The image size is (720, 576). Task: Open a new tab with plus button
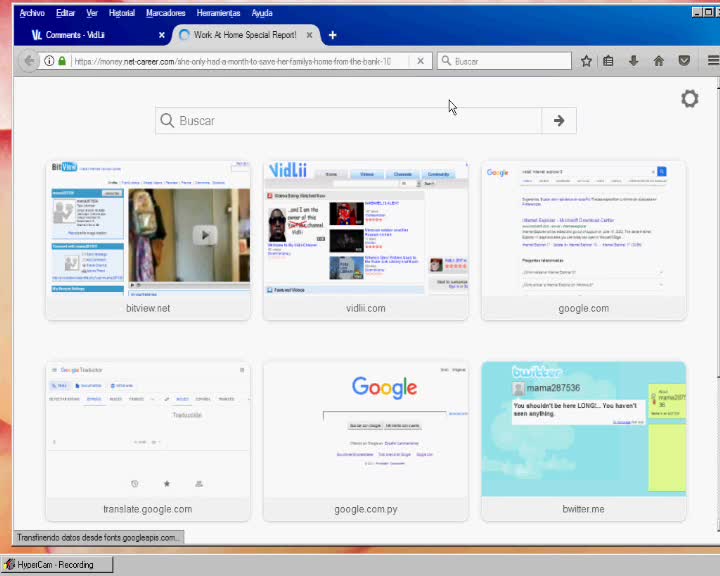click(x=332, y=35)
